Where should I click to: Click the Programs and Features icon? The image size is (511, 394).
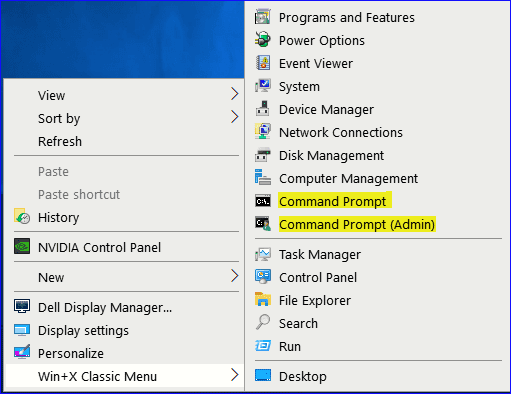coord(263,17)
